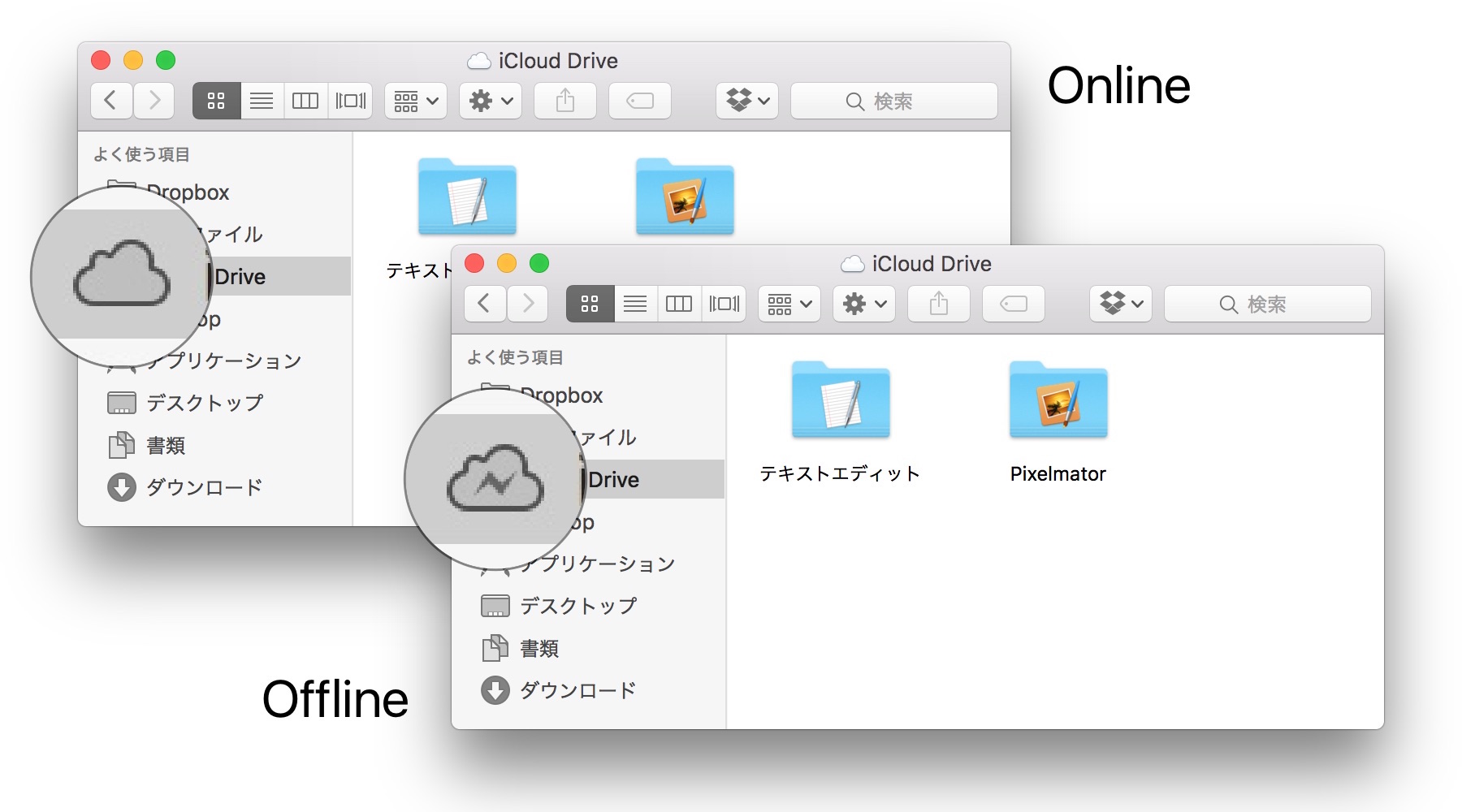This screenshot has width=1462, height=812.
Task: Open gear action menu in Online window
Action: pyautogui.click(x=491, y=101)
